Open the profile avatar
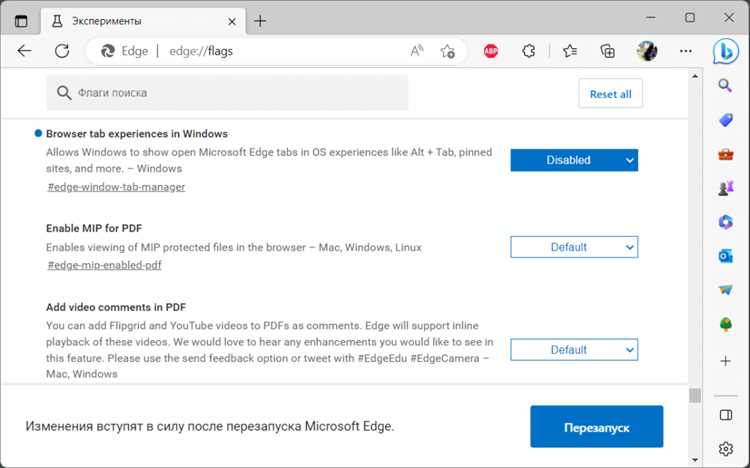The width and height of the screenshot is (750, 468). 647,51
